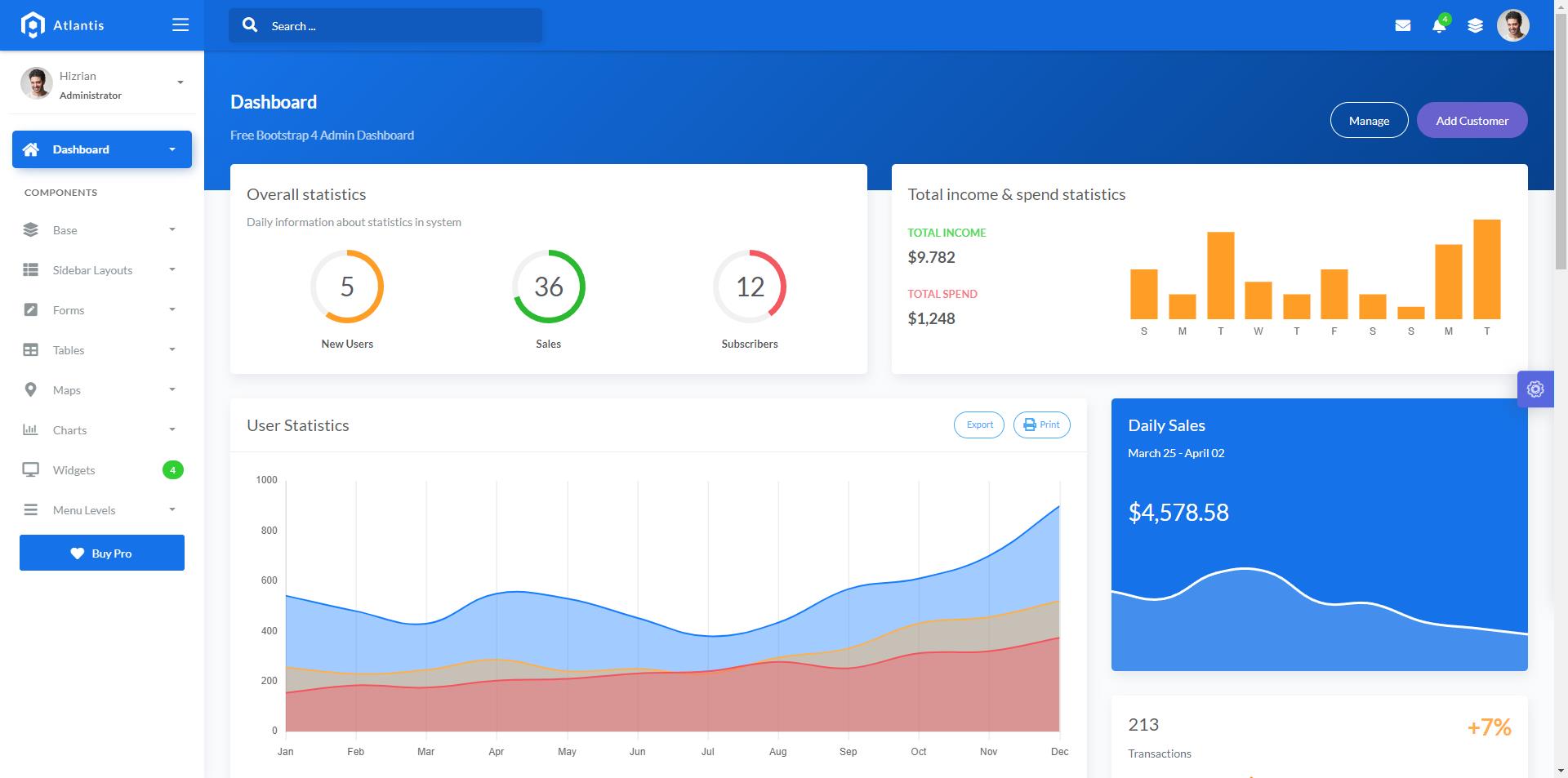Open the Sidebar Layouts menu item
1568x778 pixels.
102,269
